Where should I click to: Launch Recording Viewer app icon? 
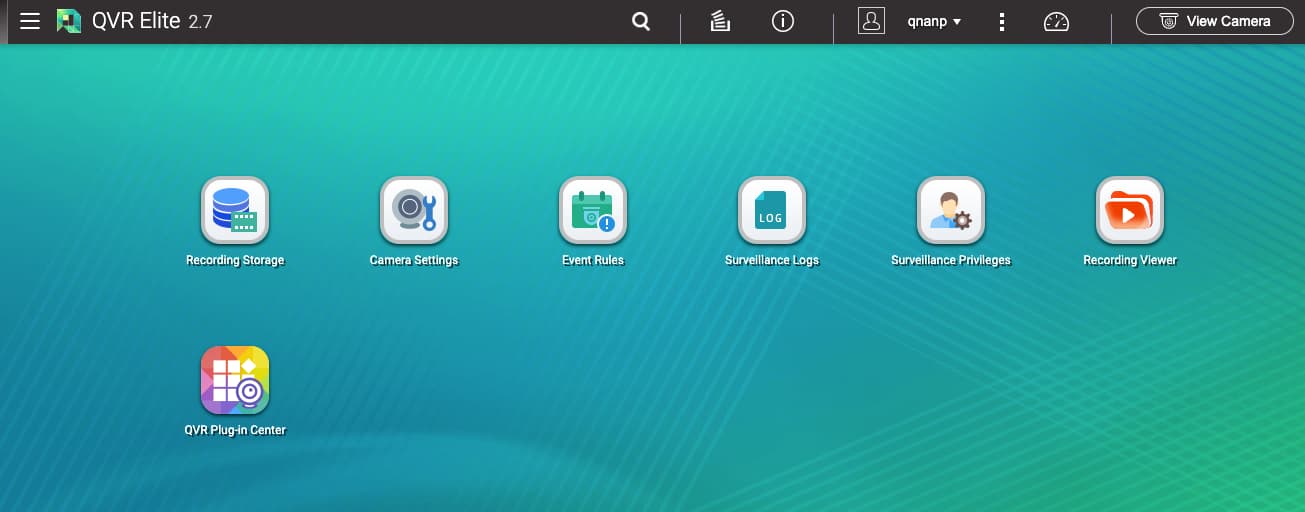(x=1130, y=210)
